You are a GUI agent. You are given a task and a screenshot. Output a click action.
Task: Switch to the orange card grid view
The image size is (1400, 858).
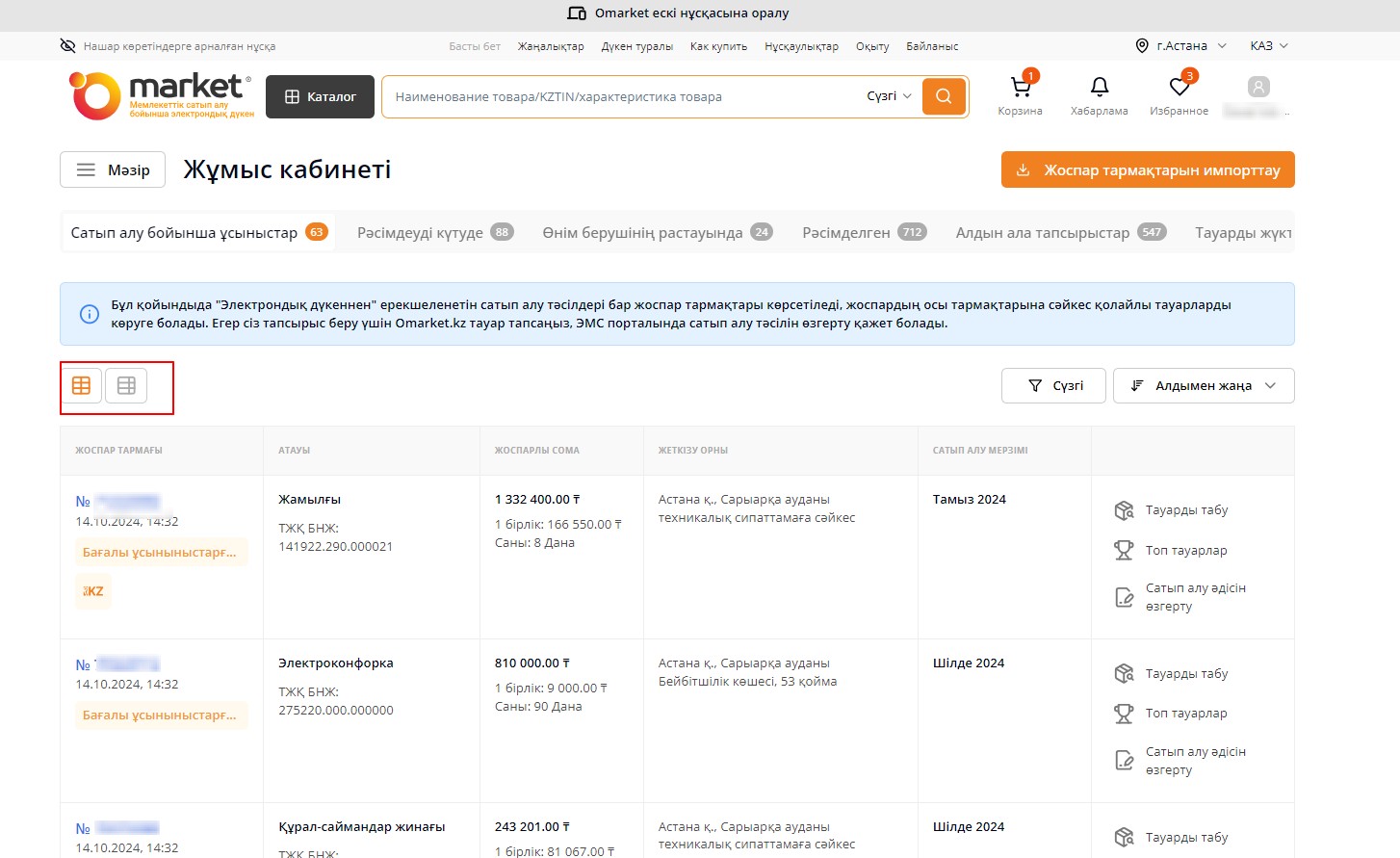pos(82,385)
